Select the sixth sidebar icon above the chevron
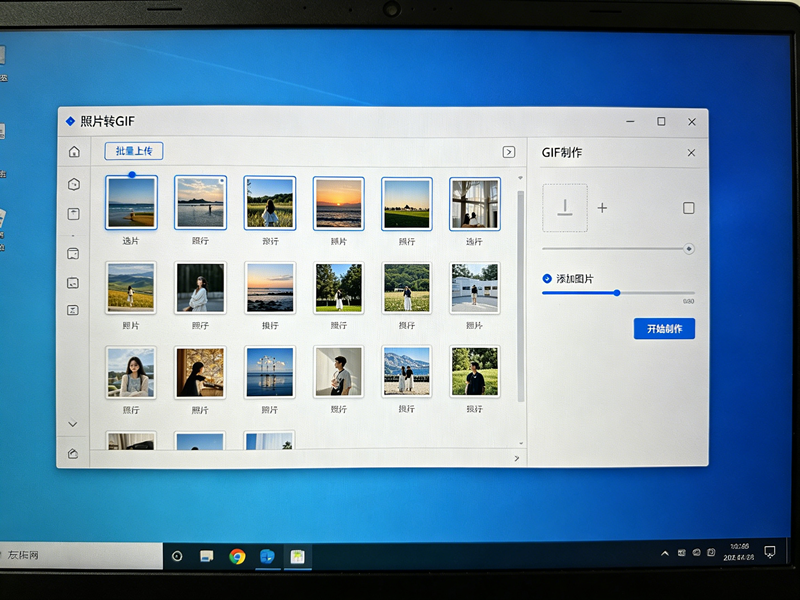The height and width of the screenshot is (600, 800). click(73, 310)
